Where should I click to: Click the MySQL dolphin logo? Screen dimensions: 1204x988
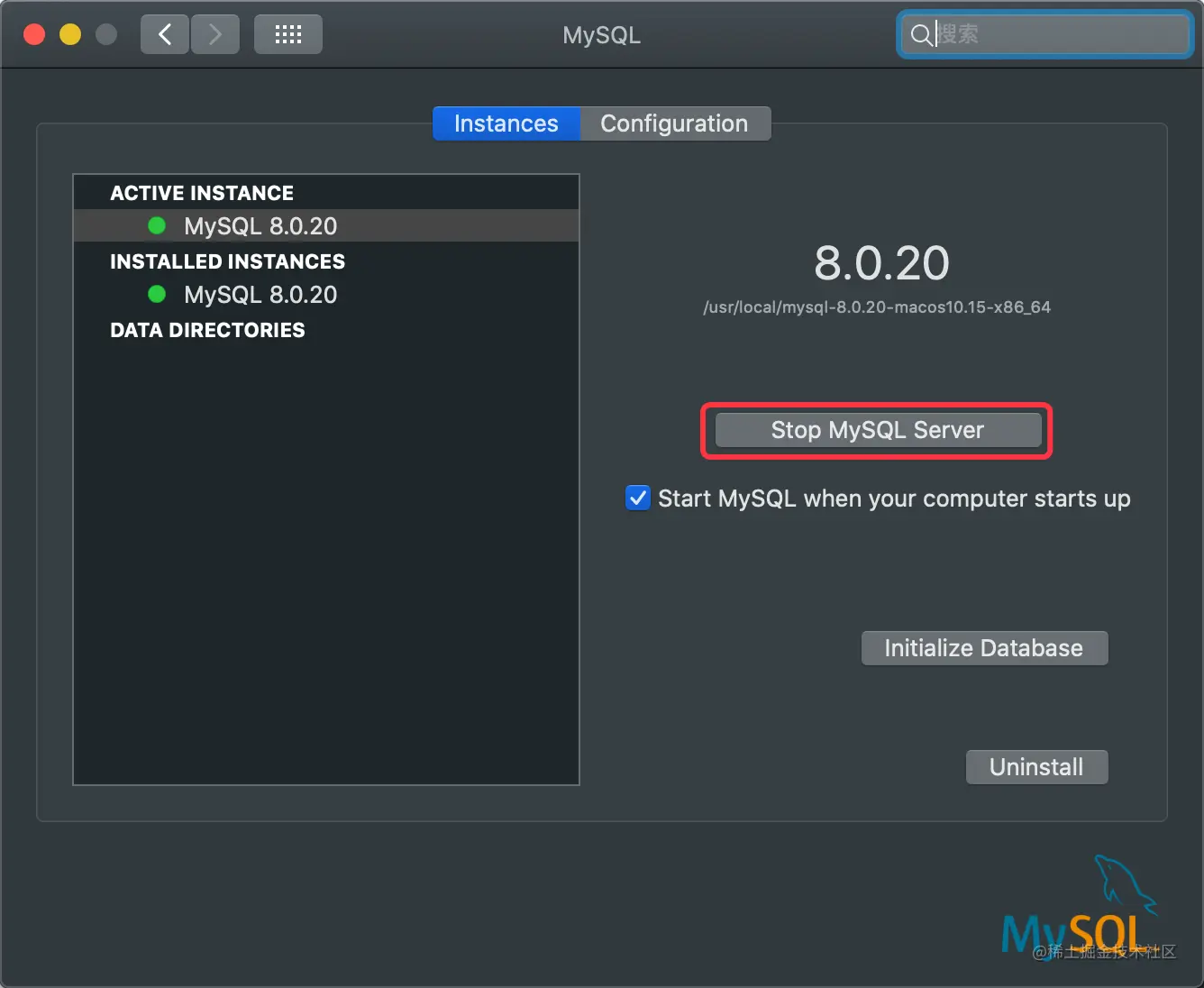point(1081,909)
